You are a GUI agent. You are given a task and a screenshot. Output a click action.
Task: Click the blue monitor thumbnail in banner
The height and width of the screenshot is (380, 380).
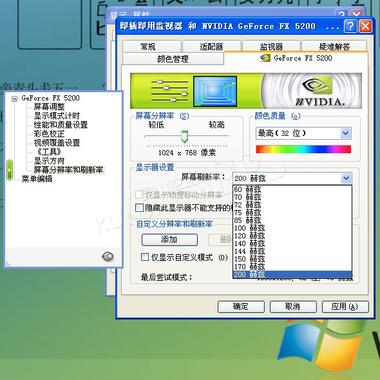[x=215, y=91]
